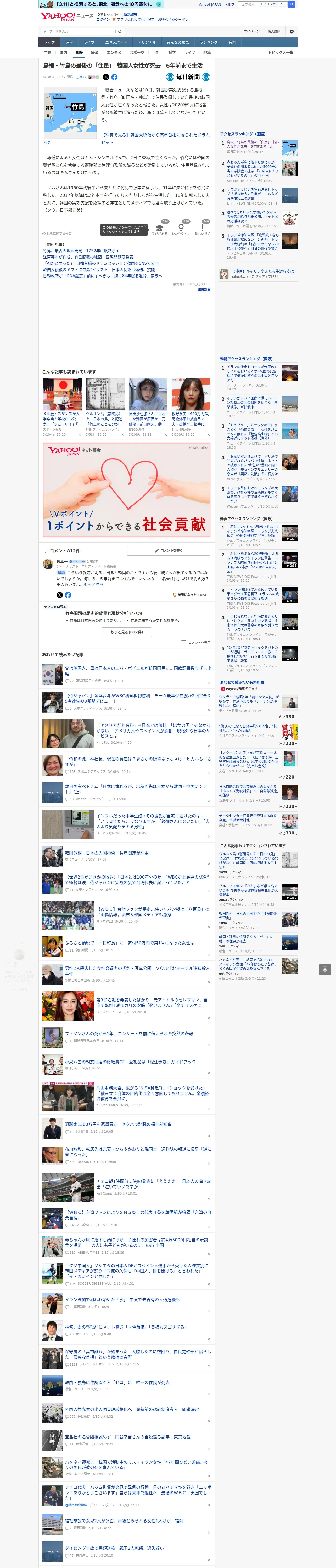The image size is (336, 1568).
Task: Share 辺真一's comment on Facebook
Action: (68, 595)
